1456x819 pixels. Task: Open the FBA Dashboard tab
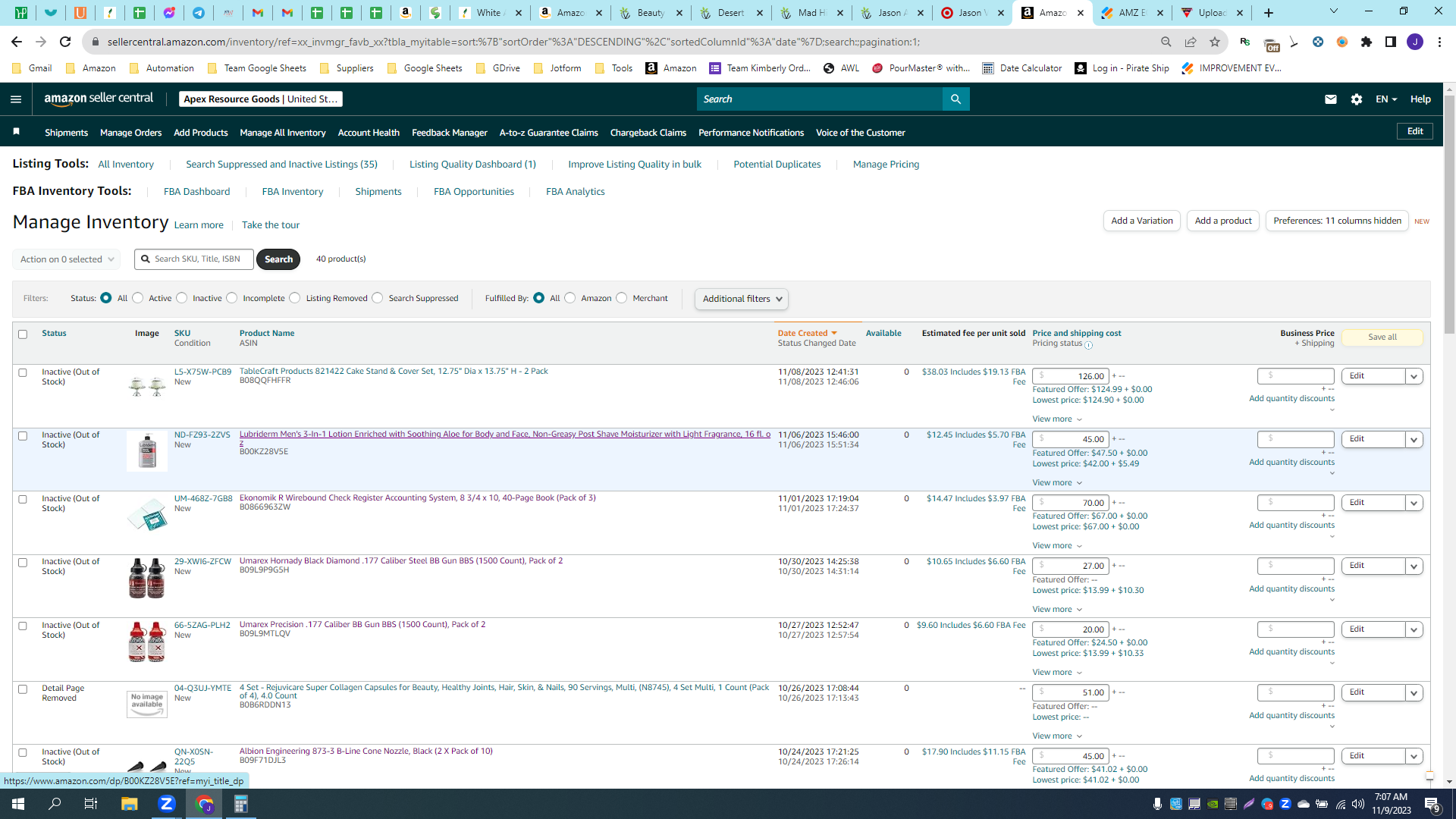coord(197,192)
